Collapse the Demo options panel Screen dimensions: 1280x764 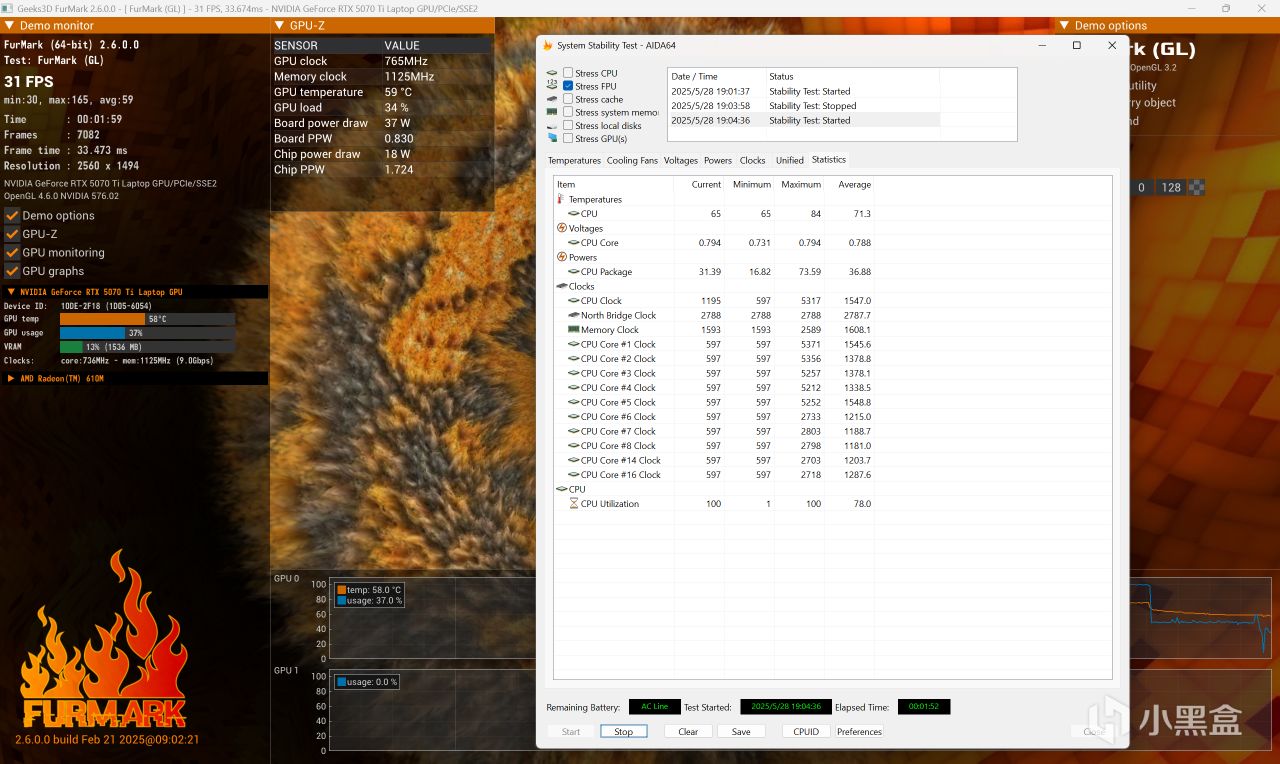coord(1066,26)
